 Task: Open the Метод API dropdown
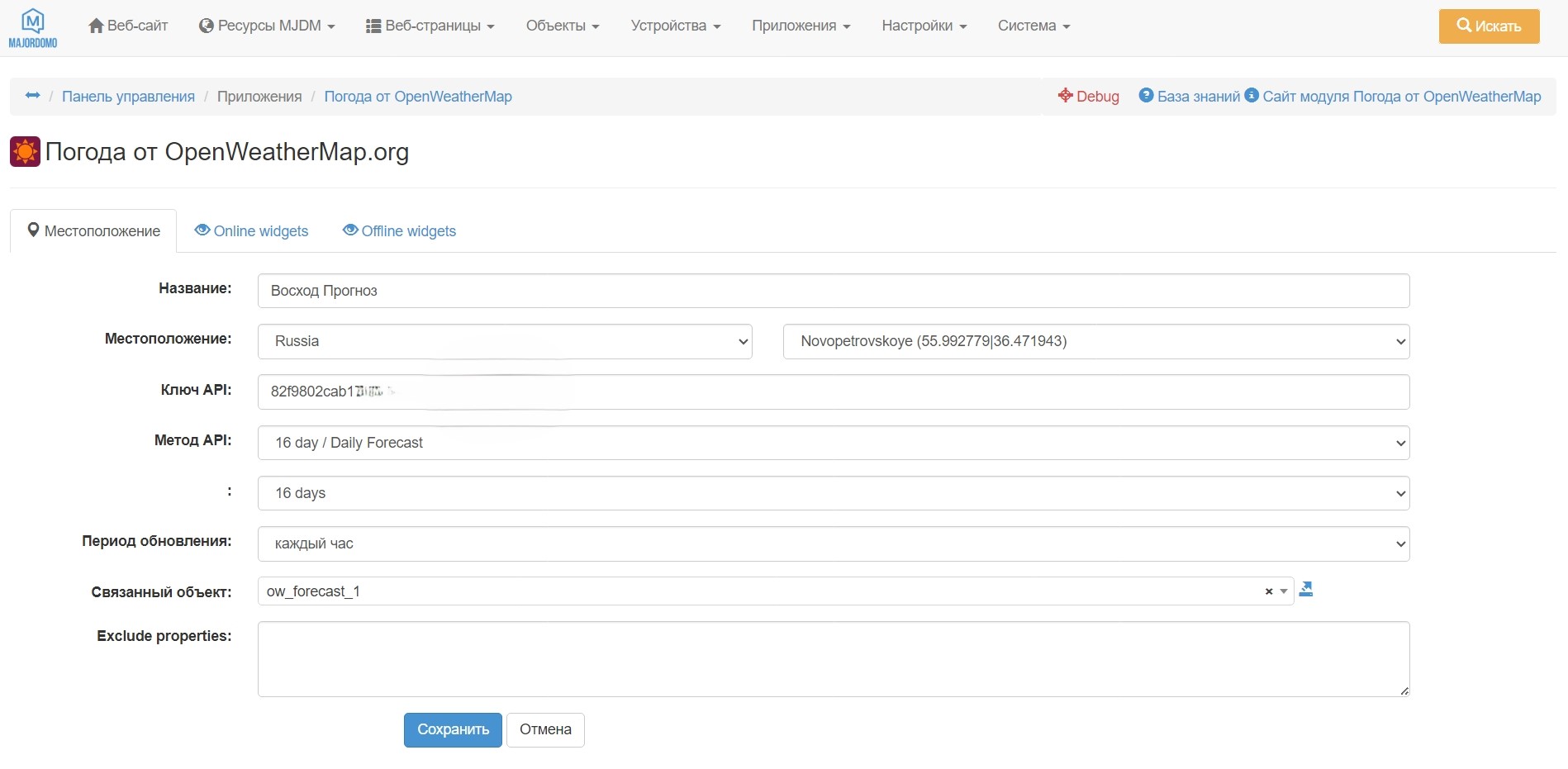[833, 443]
